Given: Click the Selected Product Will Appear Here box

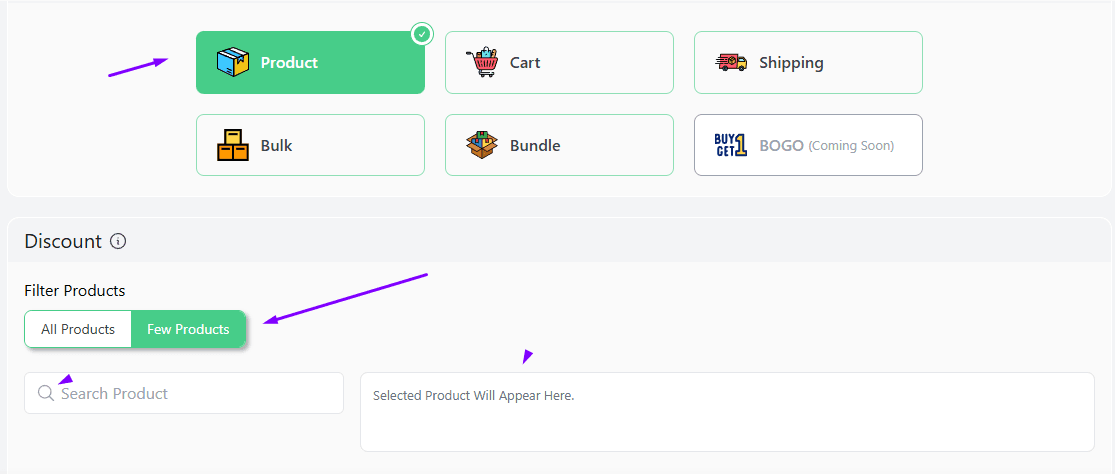Looking at the screenshot, I should [x=727, y=411].
